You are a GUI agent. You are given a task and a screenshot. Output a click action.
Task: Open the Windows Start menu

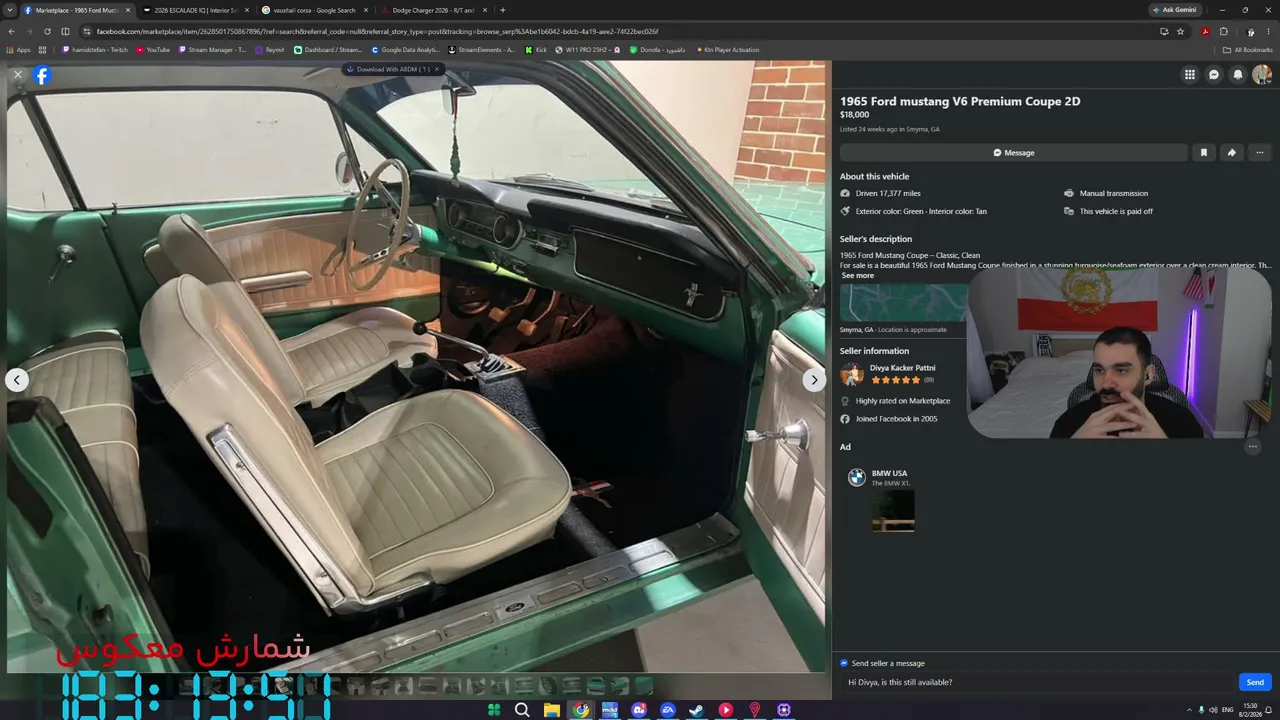point(494,710)
